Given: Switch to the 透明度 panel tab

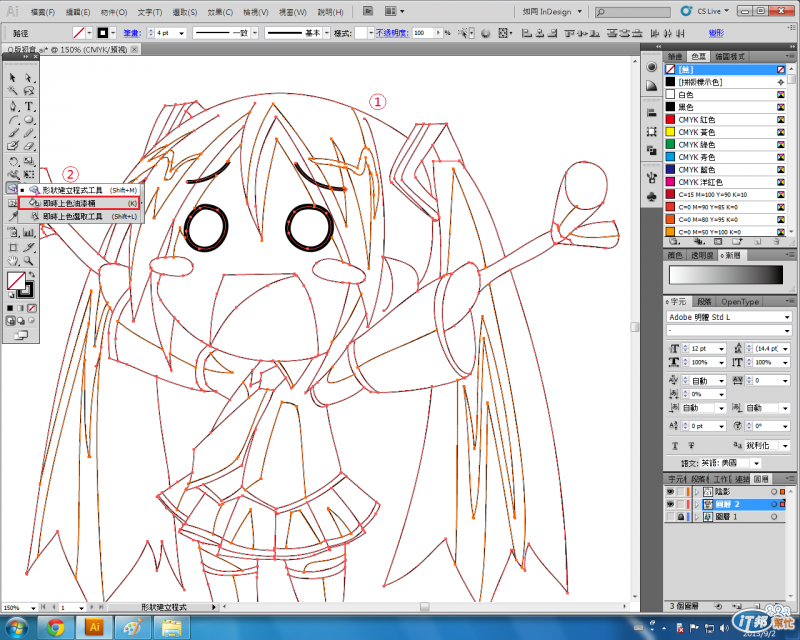Looking at the screenshot, I should coord(702,255).
